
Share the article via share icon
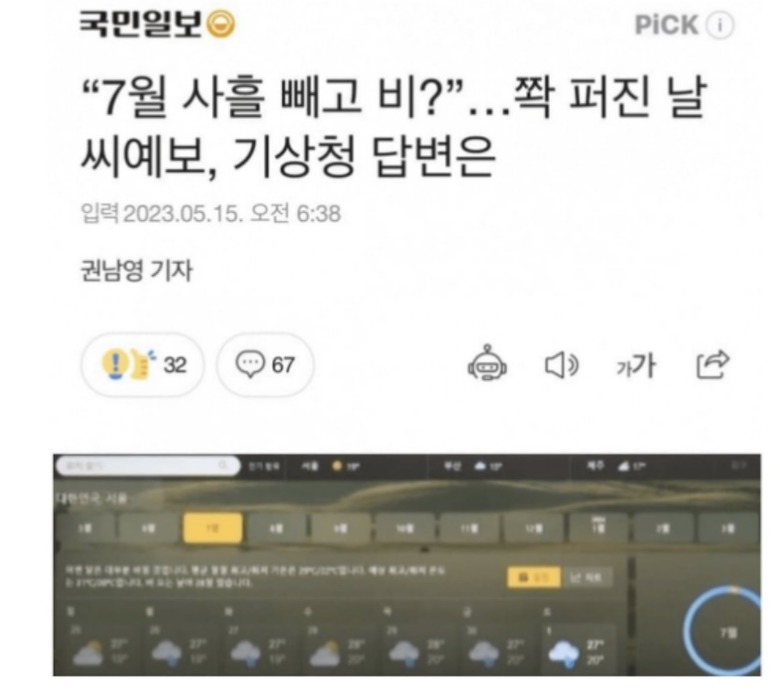click(712, 364)
